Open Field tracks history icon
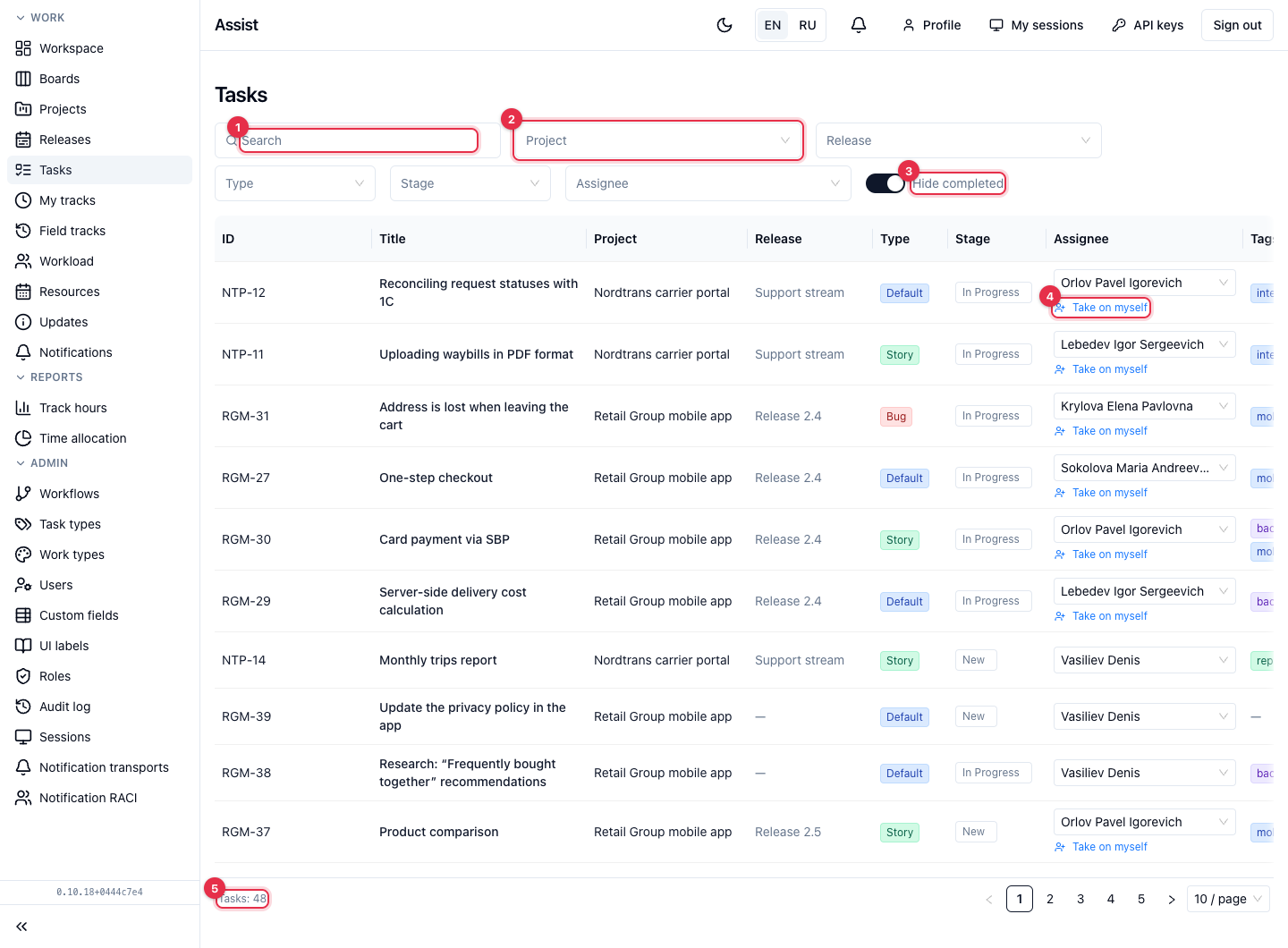1288x948 pixels. click(x=23, y=231)
